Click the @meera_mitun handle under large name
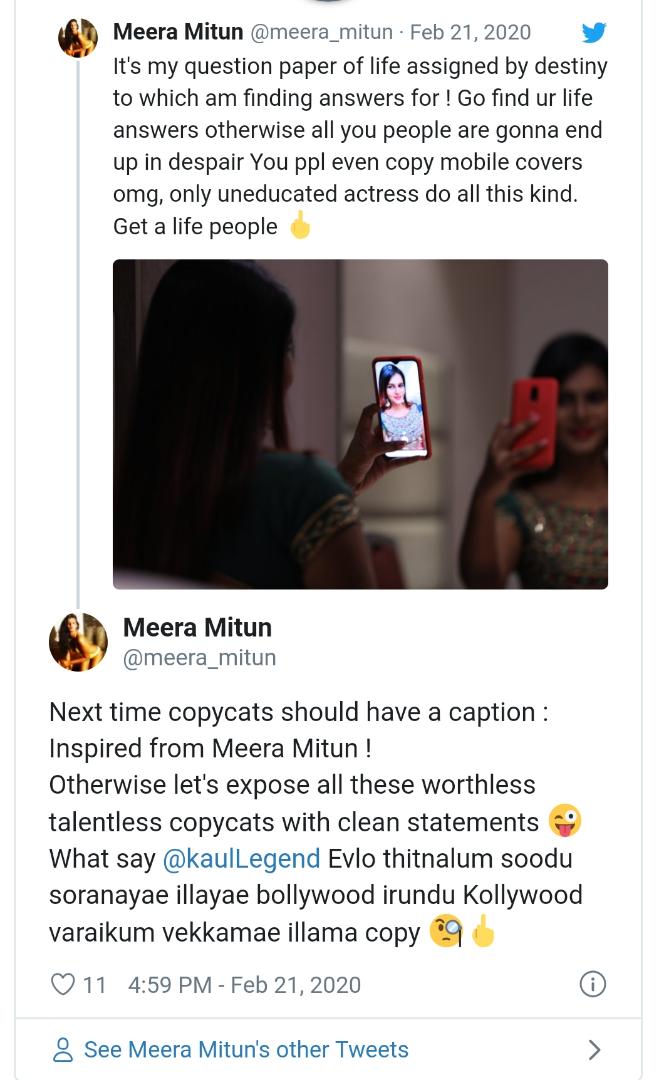The height and width of the screenshot is (1080, 659). 200,658
